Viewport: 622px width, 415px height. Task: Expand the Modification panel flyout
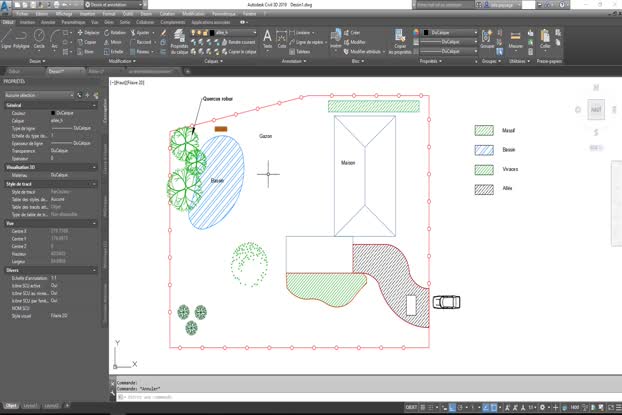coord(122,61)
